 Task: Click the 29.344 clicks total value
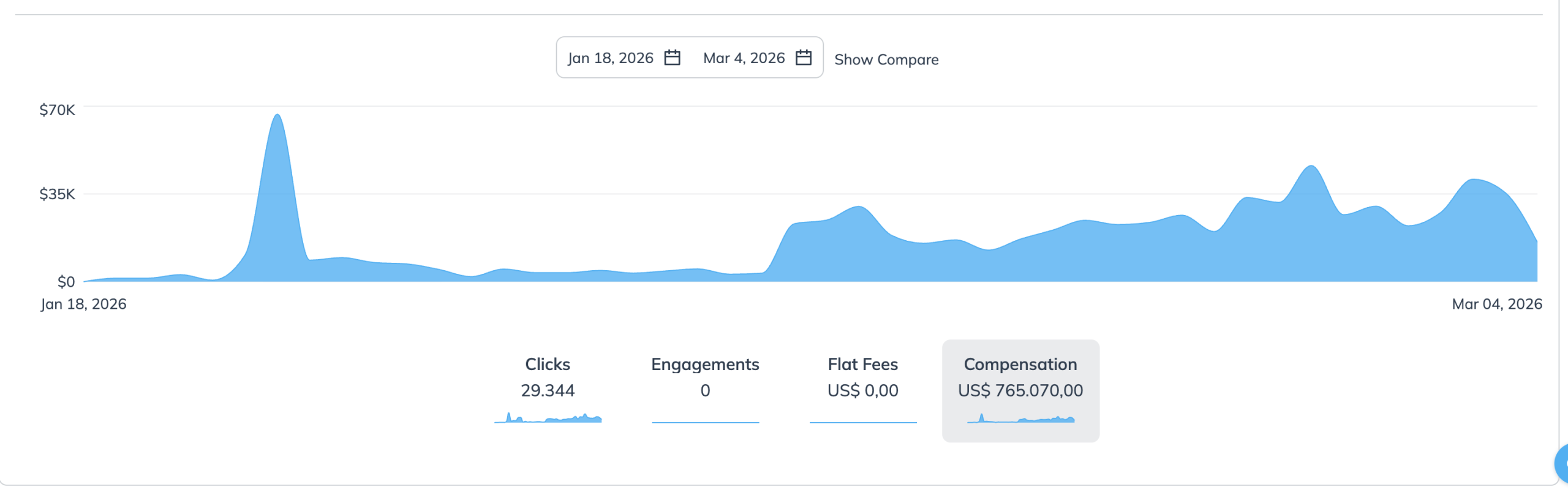tap(548, 391)
